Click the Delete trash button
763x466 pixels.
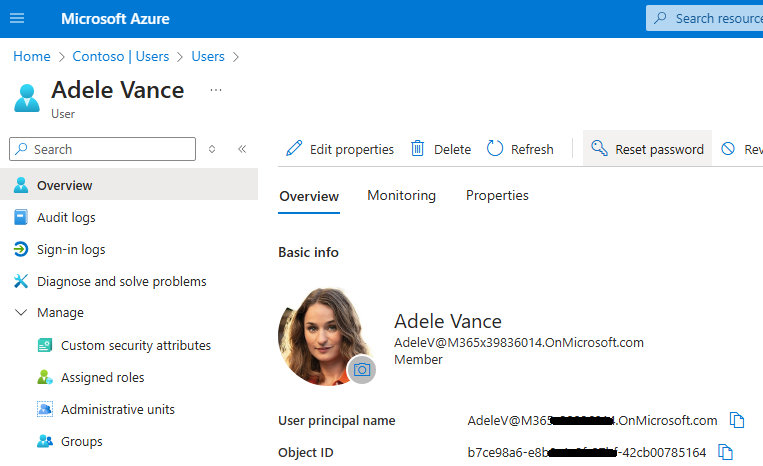(x=441, y=149)
